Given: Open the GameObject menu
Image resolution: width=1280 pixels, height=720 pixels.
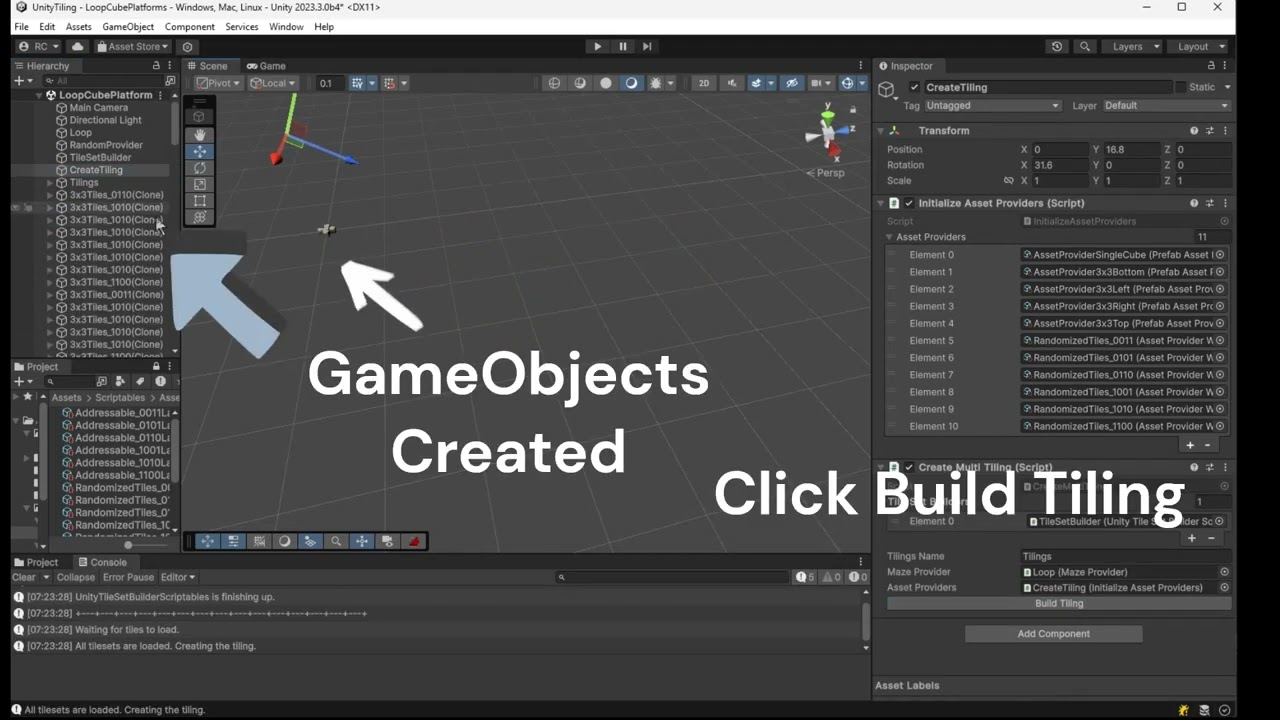Looking at the screenshot, I should (x=128, y=27).
